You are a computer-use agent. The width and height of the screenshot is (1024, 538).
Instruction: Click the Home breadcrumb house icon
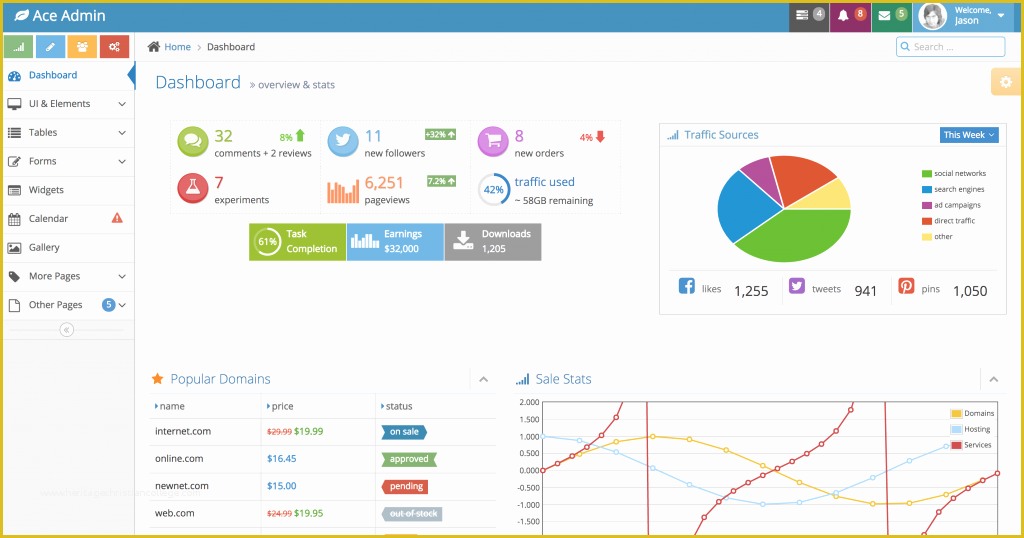[154, 46]
